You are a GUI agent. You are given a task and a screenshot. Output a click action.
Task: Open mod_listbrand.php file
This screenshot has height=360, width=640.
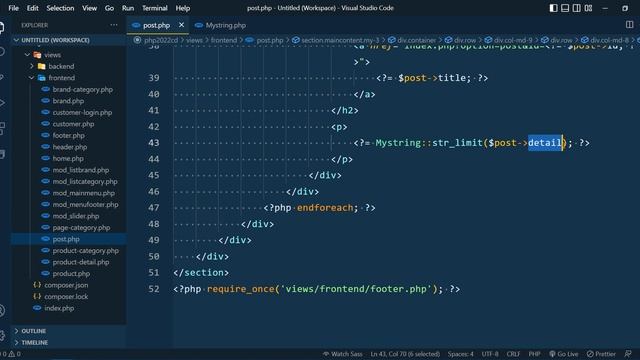(80, 170)
